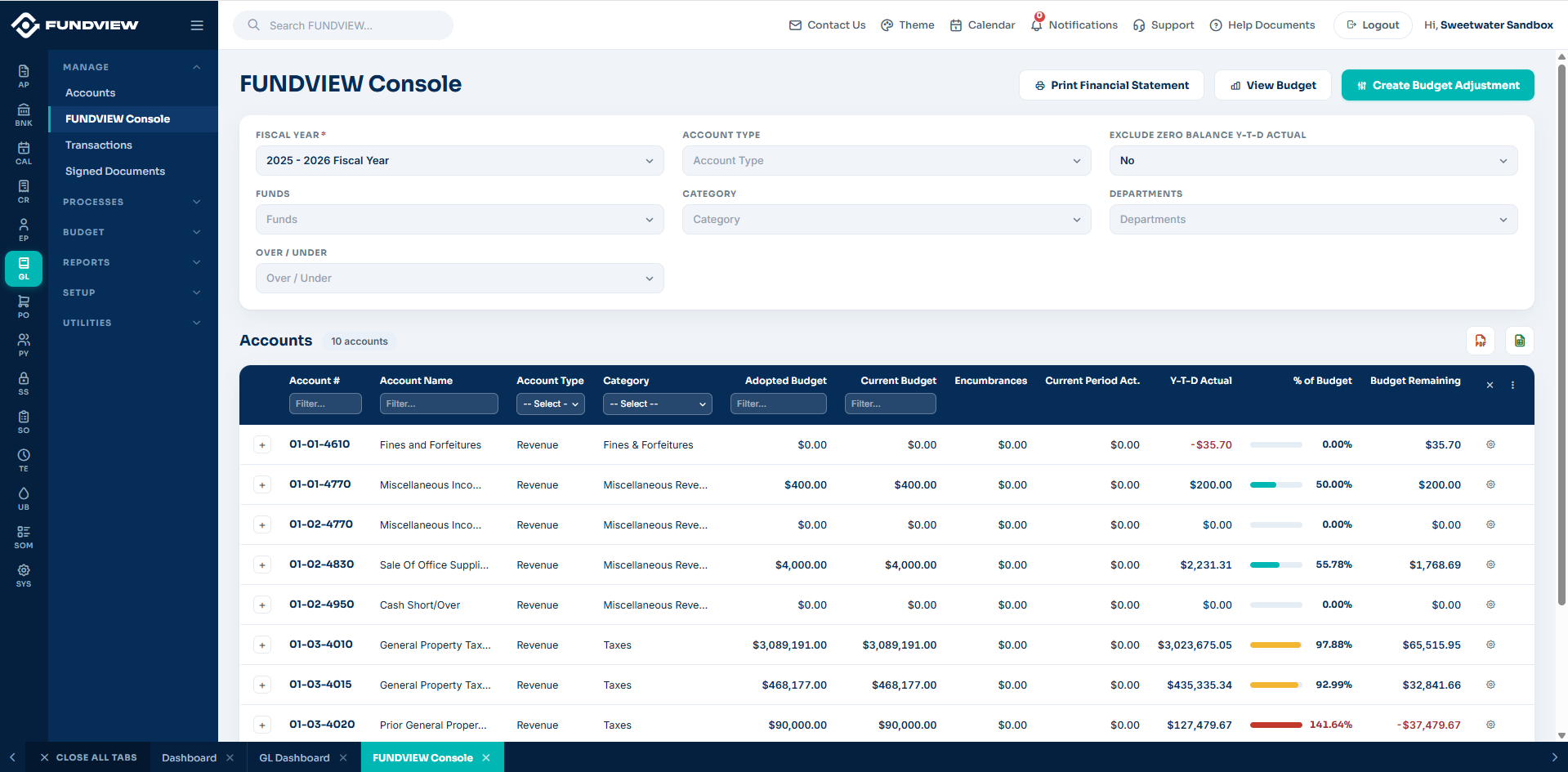The height and width of the screenshot is (772, 1568).
Task: Focus the Search FUNDVIEW field
Action: tap(343, 25)
